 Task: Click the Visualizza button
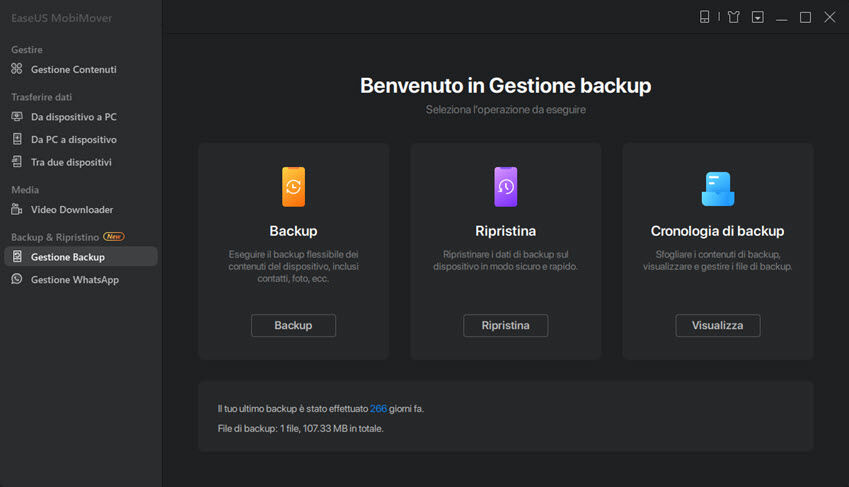point(717,325)
